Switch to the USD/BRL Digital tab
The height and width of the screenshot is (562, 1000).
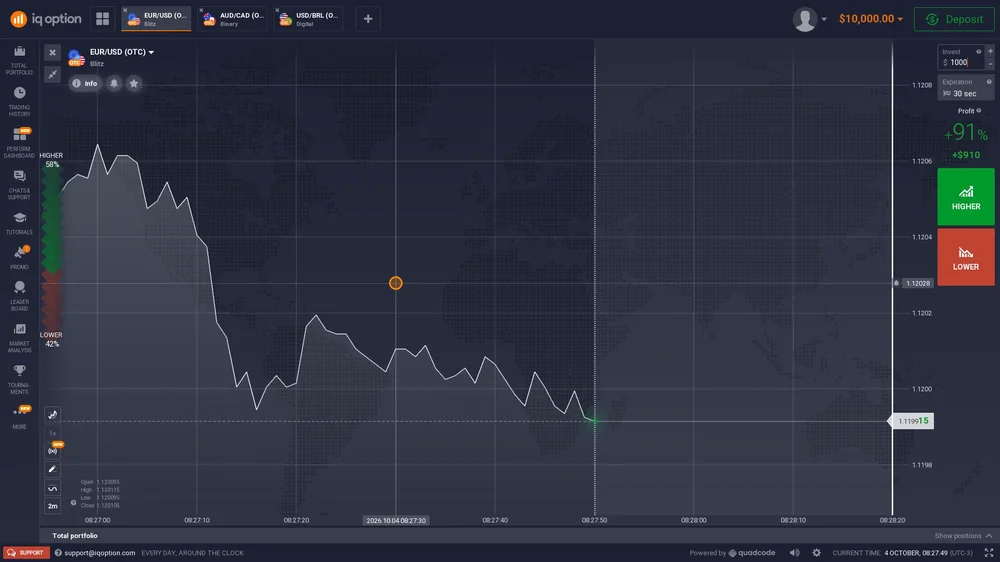click(x=309, y=18)
